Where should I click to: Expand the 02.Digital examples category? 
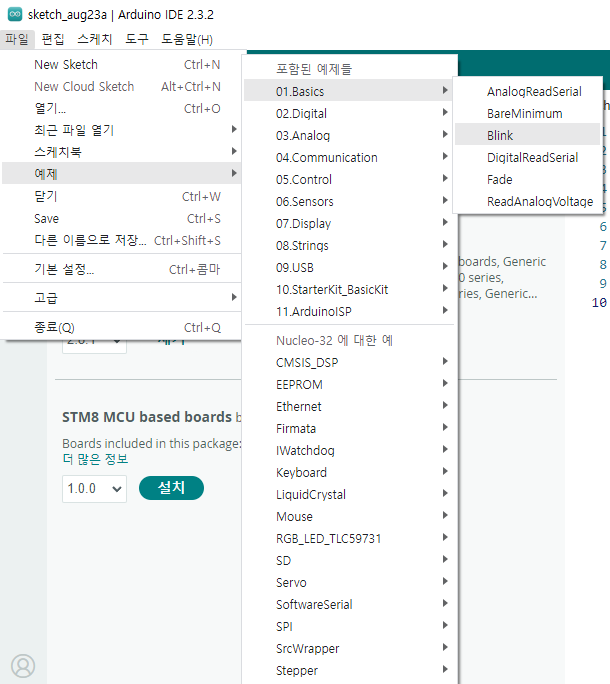(349, 113)
